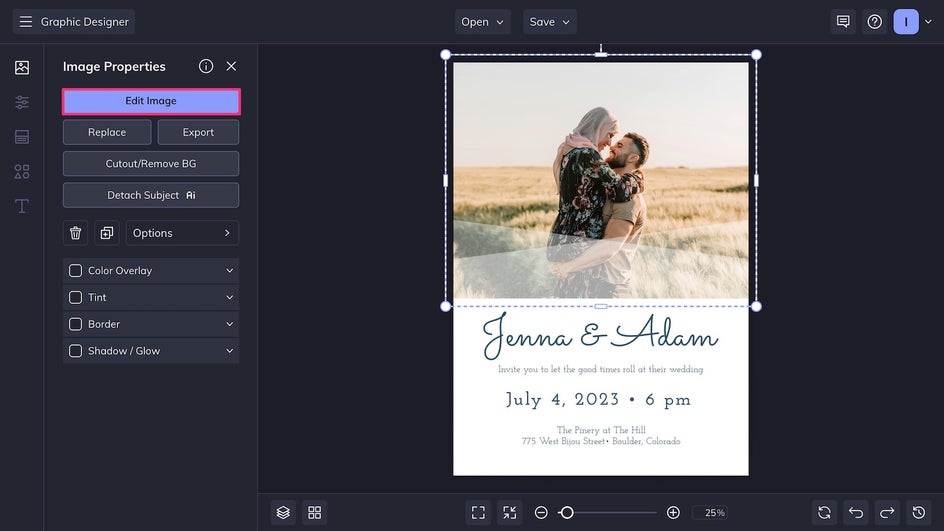Enable the Border checkbox
This screenshot has height=531, width=944.
[x=75, y=324]
